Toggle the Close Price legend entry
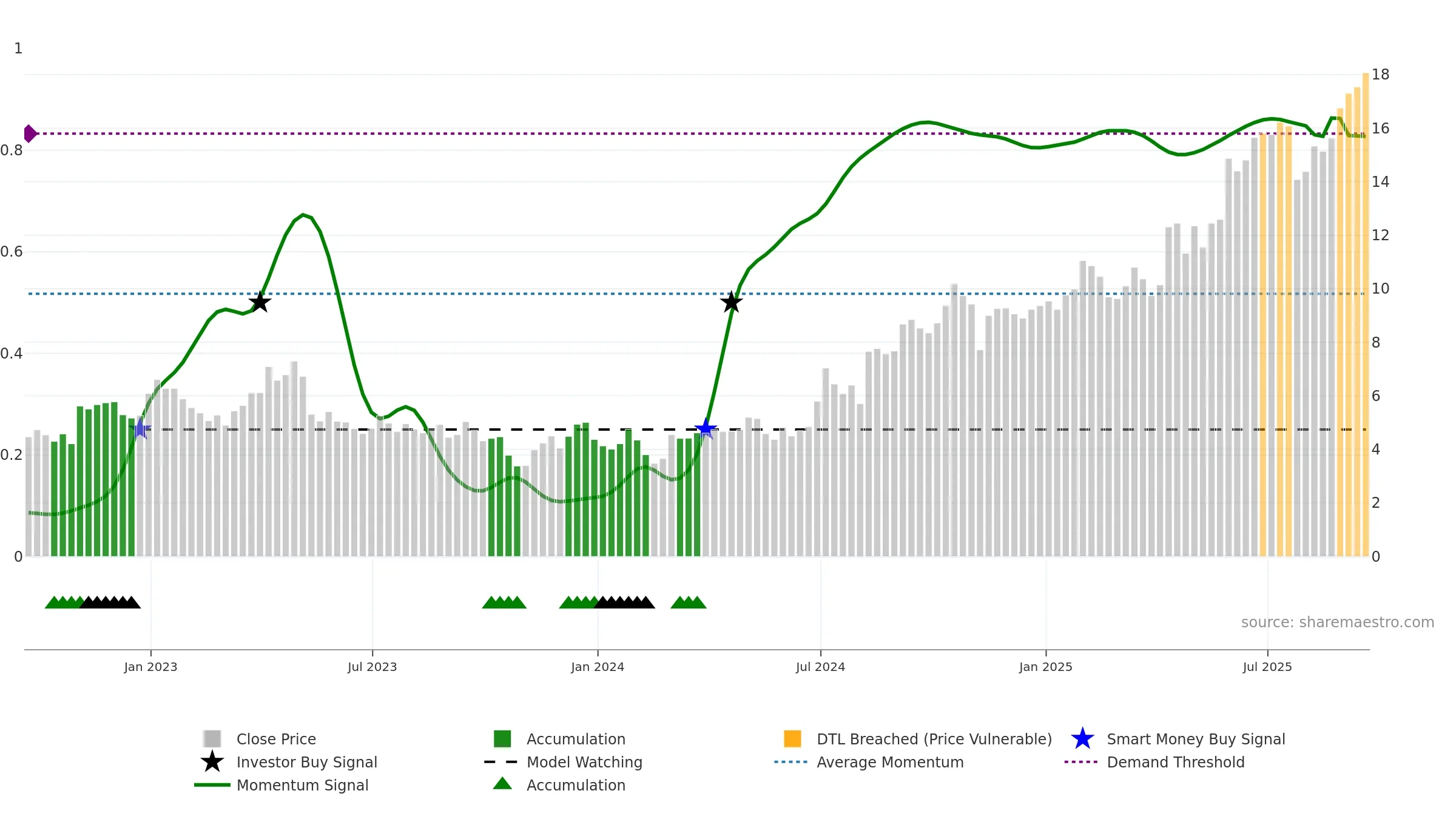 (276, 739)
